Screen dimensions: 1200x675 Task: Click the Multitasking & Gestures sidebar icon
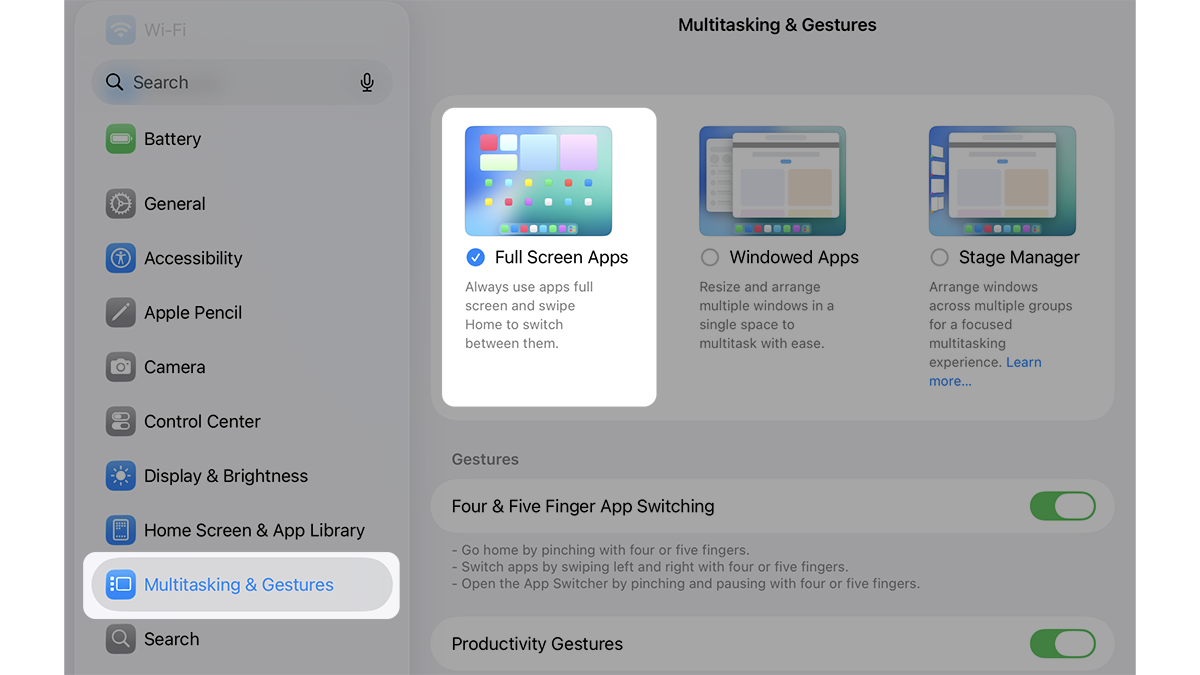point(121,585)
